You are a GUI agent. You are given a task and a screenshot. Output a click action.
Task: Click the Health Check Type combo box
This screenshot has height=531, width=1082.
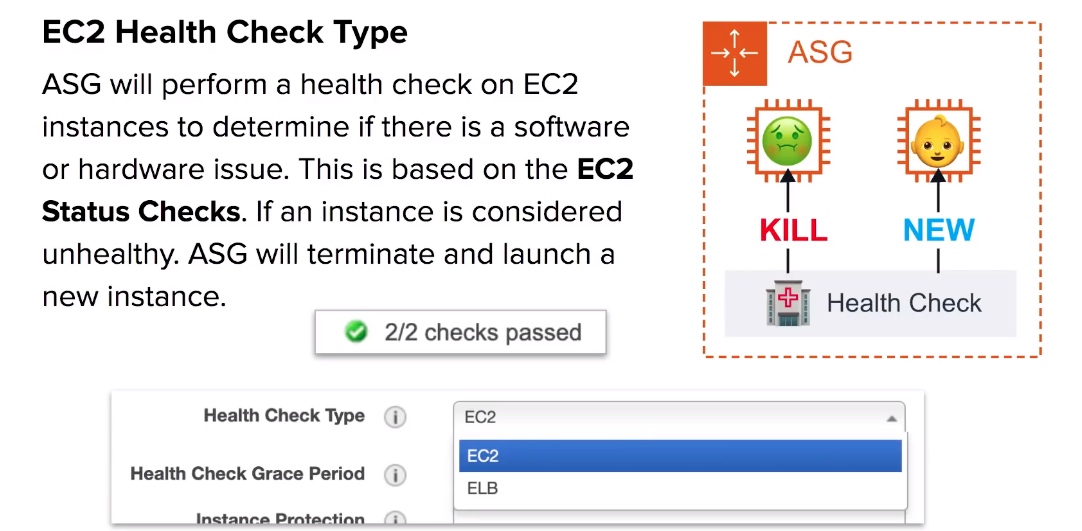coord(679,417)
